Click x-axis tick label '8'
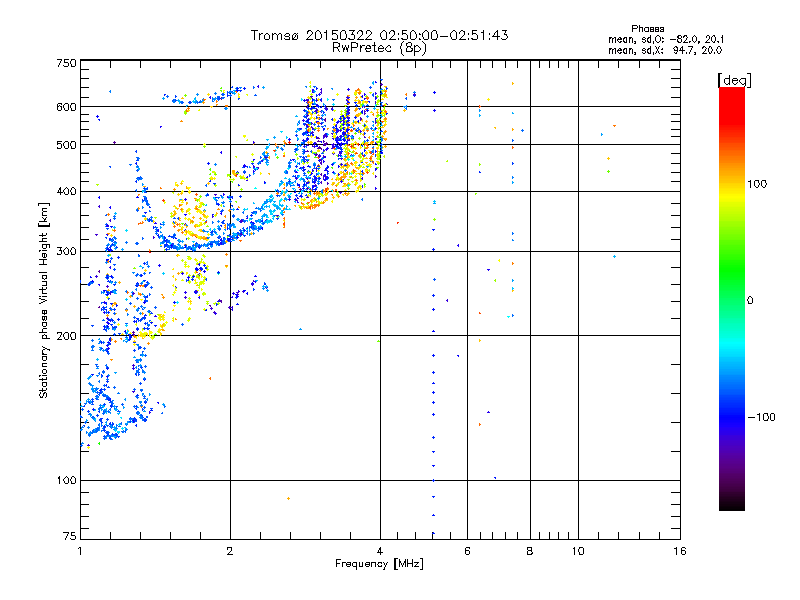Screen dimensions: 800x600 click(530, 551)
